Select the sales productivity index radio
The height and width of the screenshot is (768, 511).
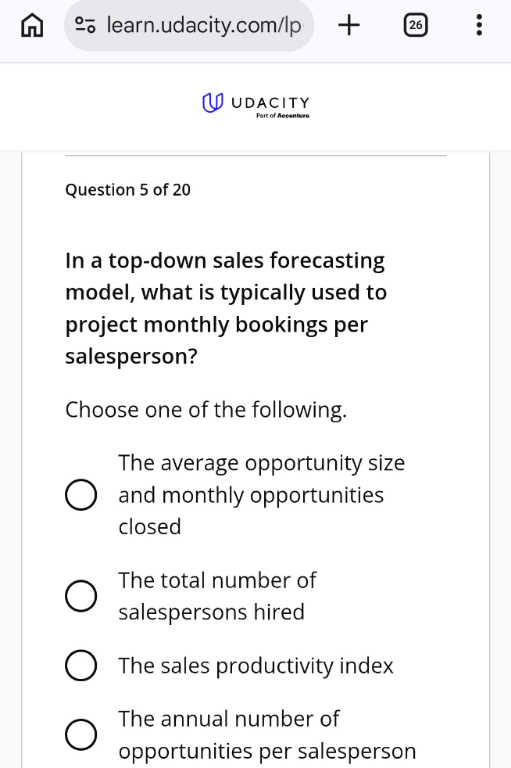click(x=81, y=666)
